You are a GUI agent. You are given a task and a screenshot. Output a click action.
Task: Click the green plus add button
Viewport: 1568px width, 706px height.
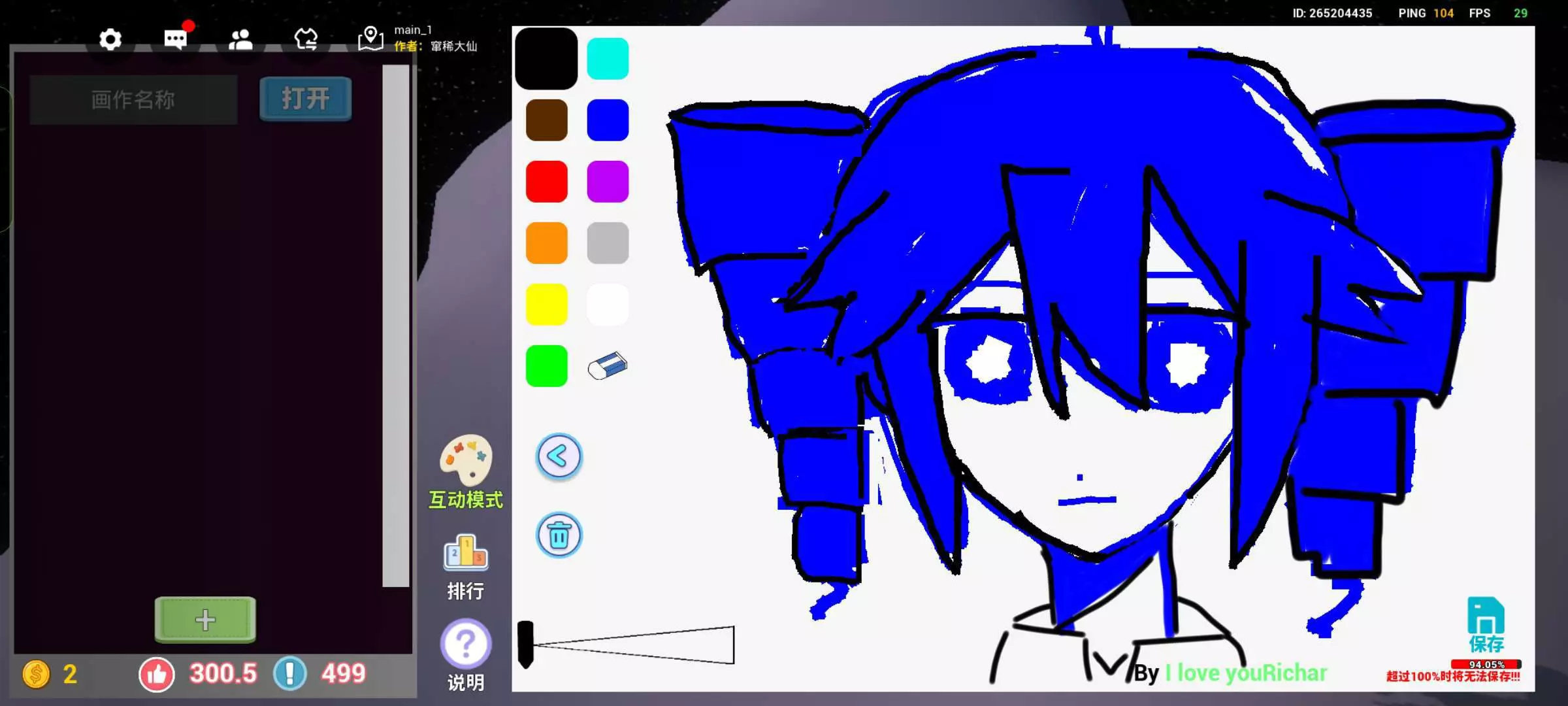pos(205,620)
